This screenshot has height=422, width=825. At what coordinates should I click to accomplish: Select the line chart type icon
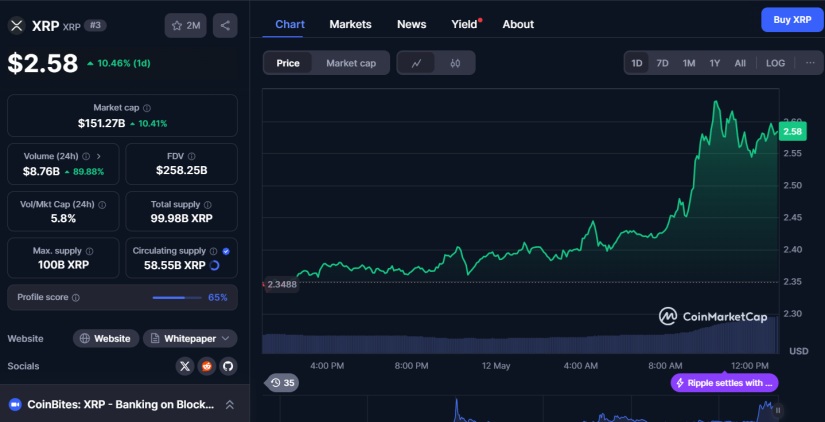(x=416, y=63)
